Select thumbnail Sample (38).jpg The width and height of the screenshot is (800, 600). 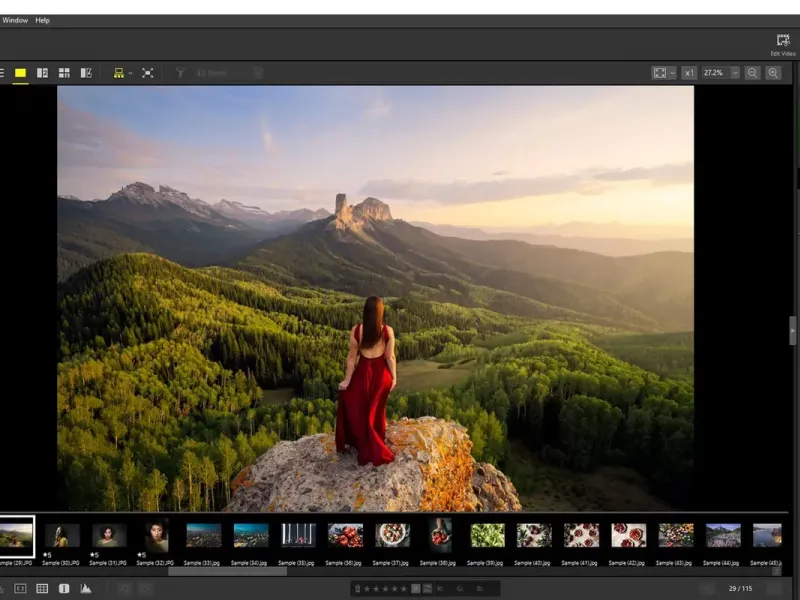pyautogui.click(x=440, y=535)
